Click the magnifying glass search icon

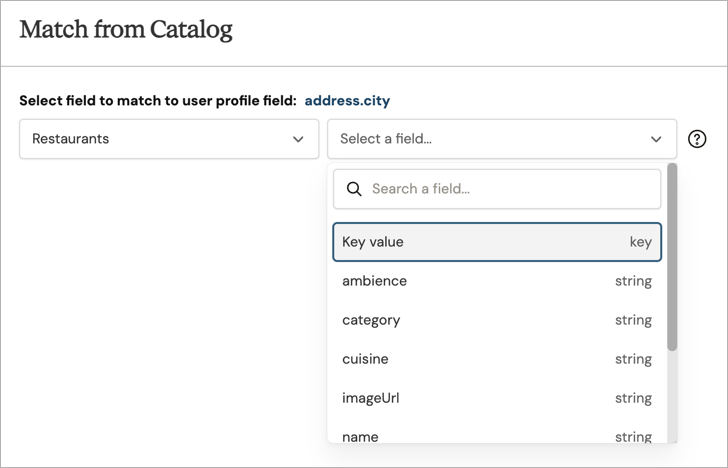(x=354, y=189)
